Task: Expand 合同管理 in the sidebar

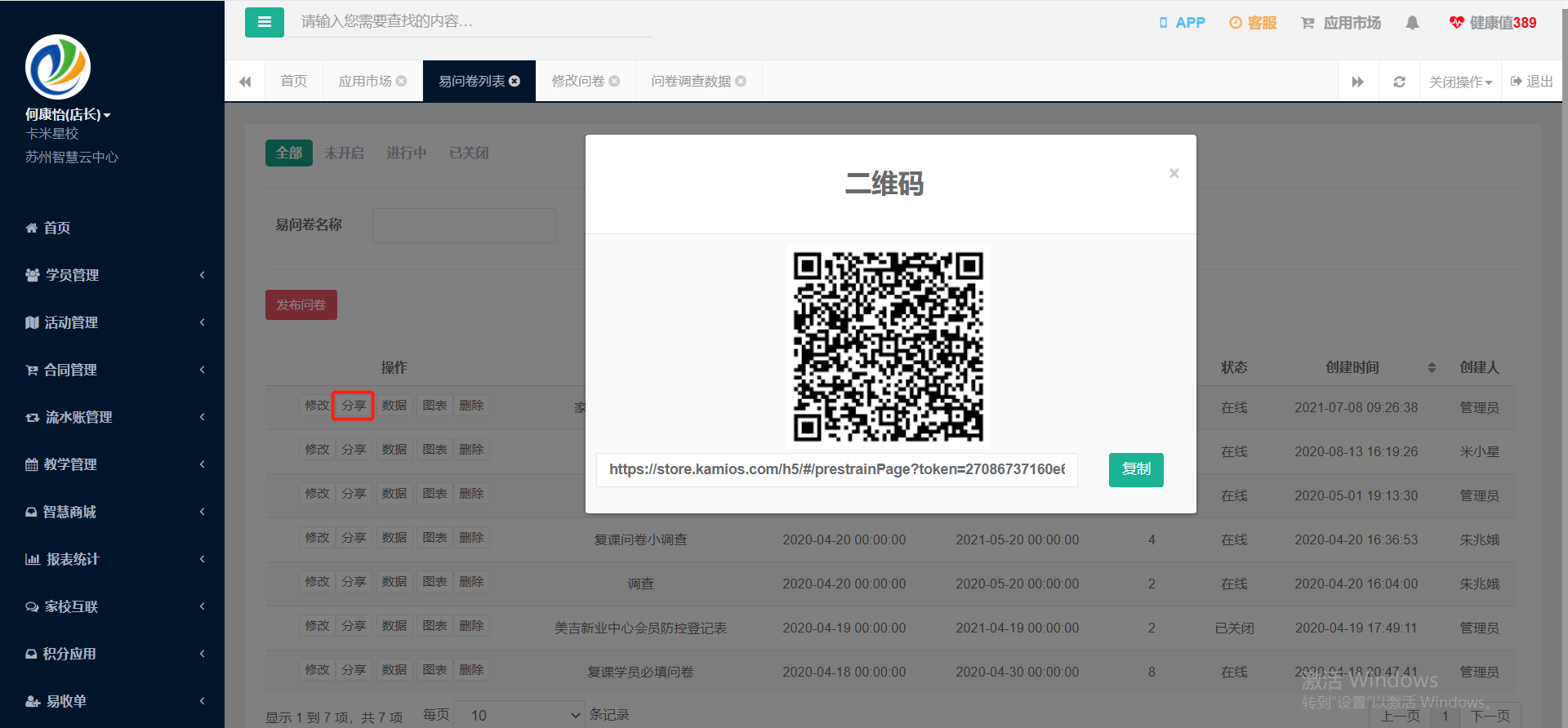Action: [113, 370]
